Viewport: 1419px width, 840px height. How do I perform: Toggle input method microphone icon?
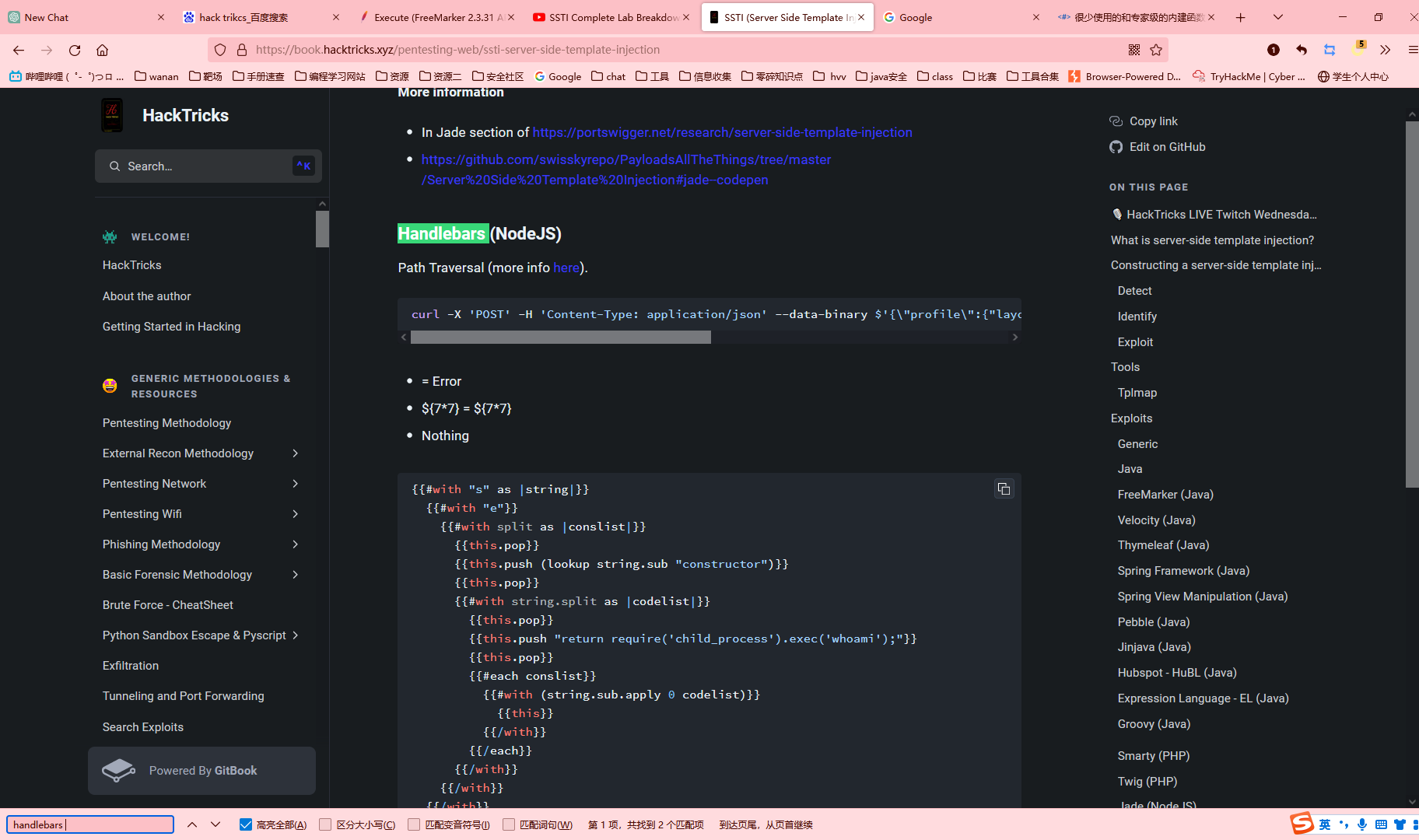point(1362,824)
